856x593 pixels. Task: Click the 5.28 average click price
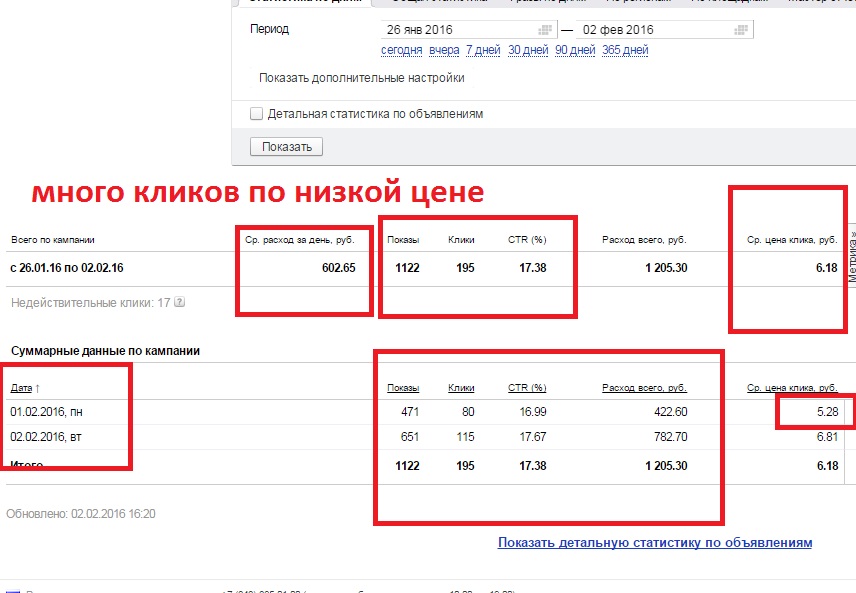[827, 412]
